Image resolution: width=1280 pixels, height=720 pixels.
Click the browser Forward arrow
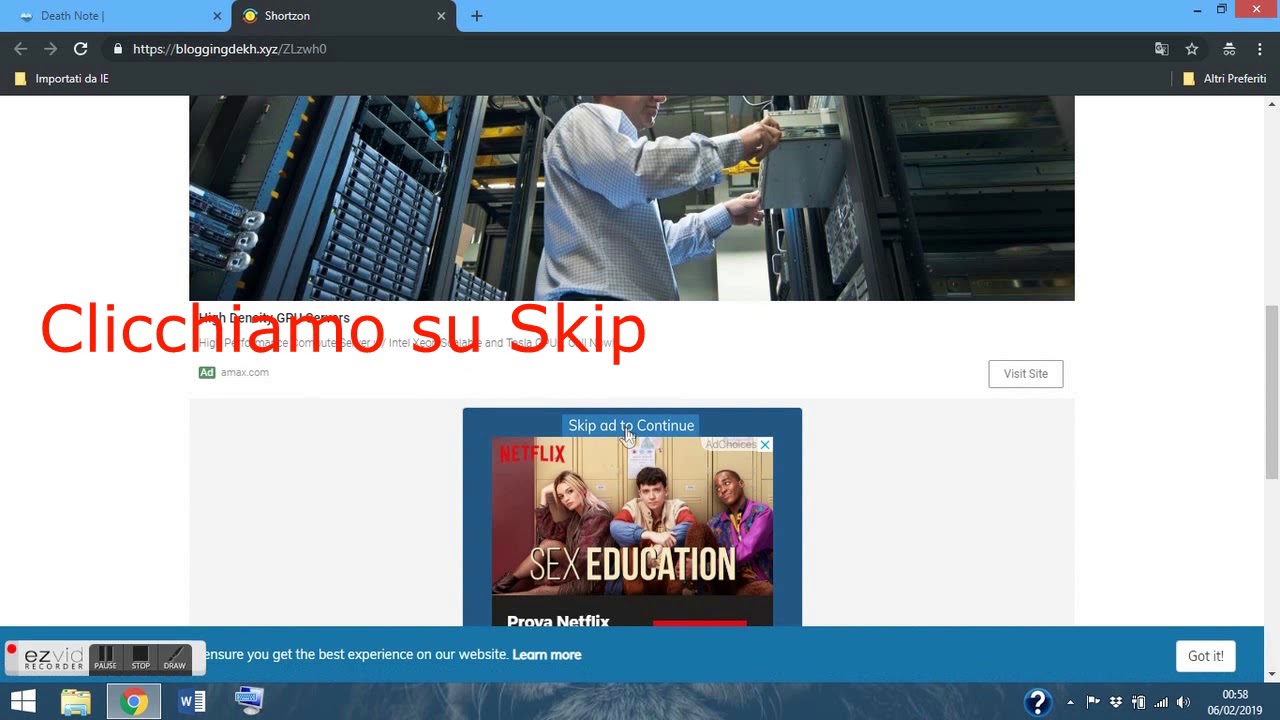pyautogui.click(x=50, y=48)
